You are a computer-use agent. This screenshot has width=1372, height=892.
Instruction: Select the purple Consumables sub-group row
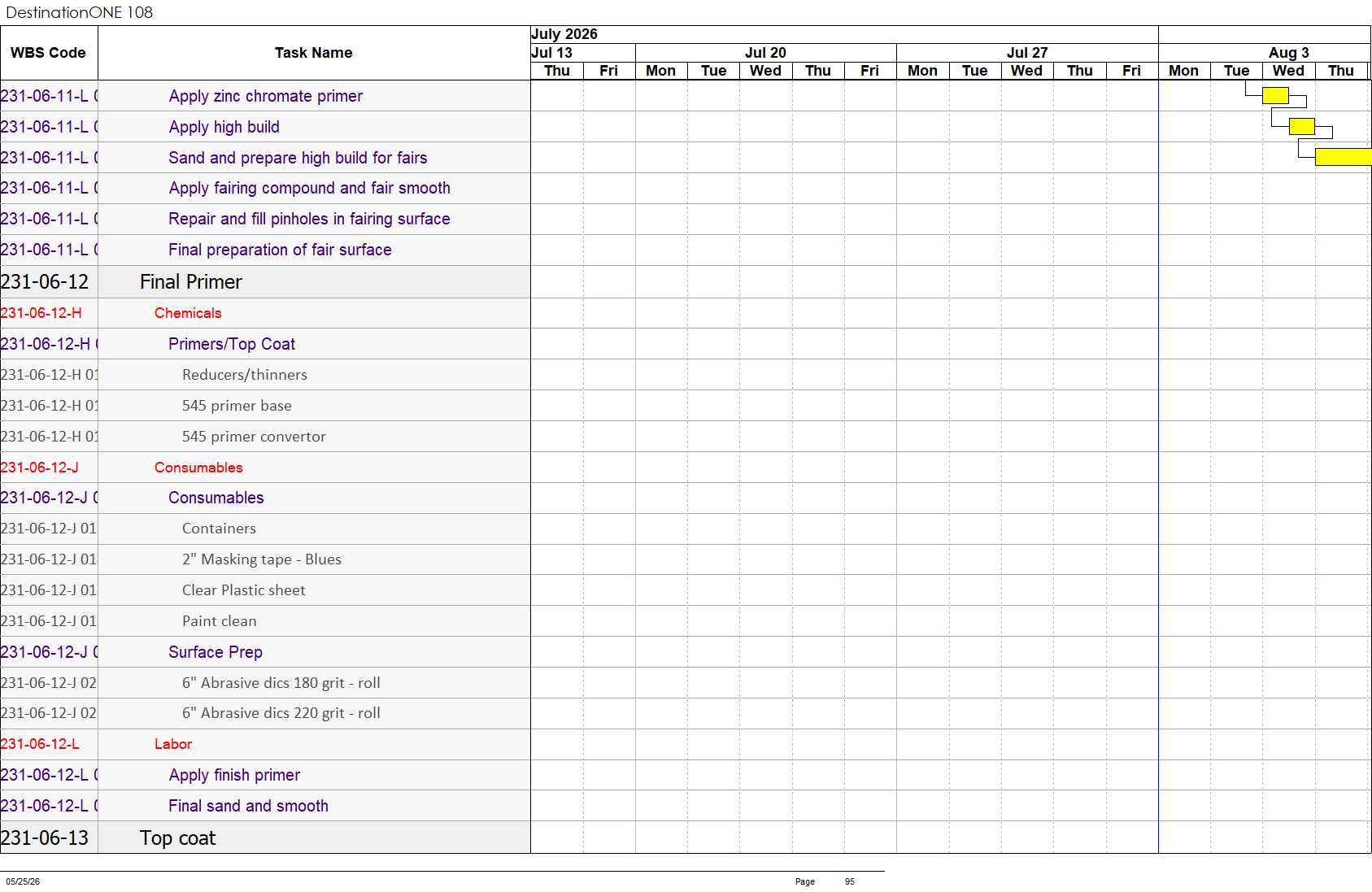216,498
